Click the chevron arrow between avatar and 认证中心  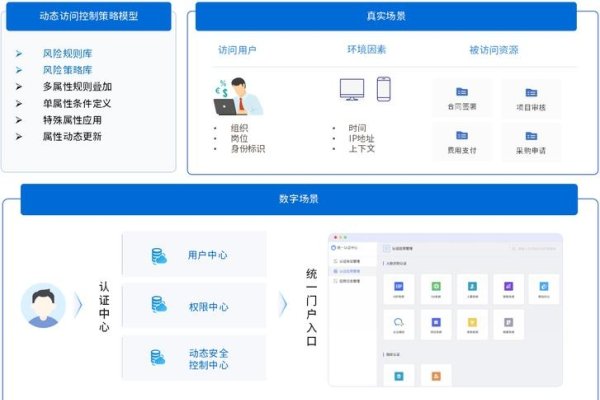click(x=78, y=305)
